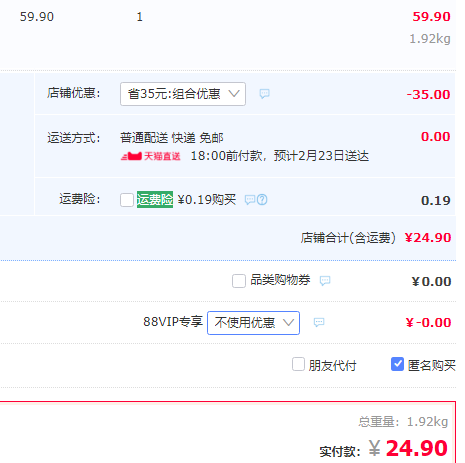Click the 朋友代付 label text
This screenshot has height=463, width=465.
pos(332,366)
